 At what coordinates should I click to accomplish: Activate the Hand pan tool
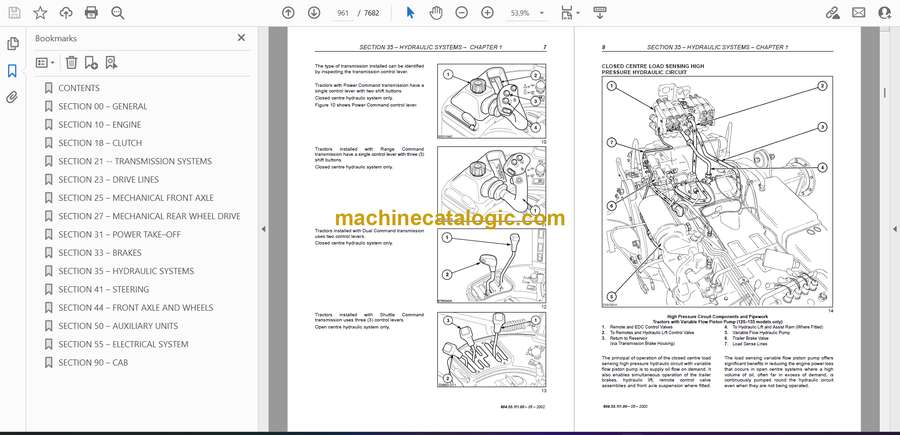click(x=436, y=13)
